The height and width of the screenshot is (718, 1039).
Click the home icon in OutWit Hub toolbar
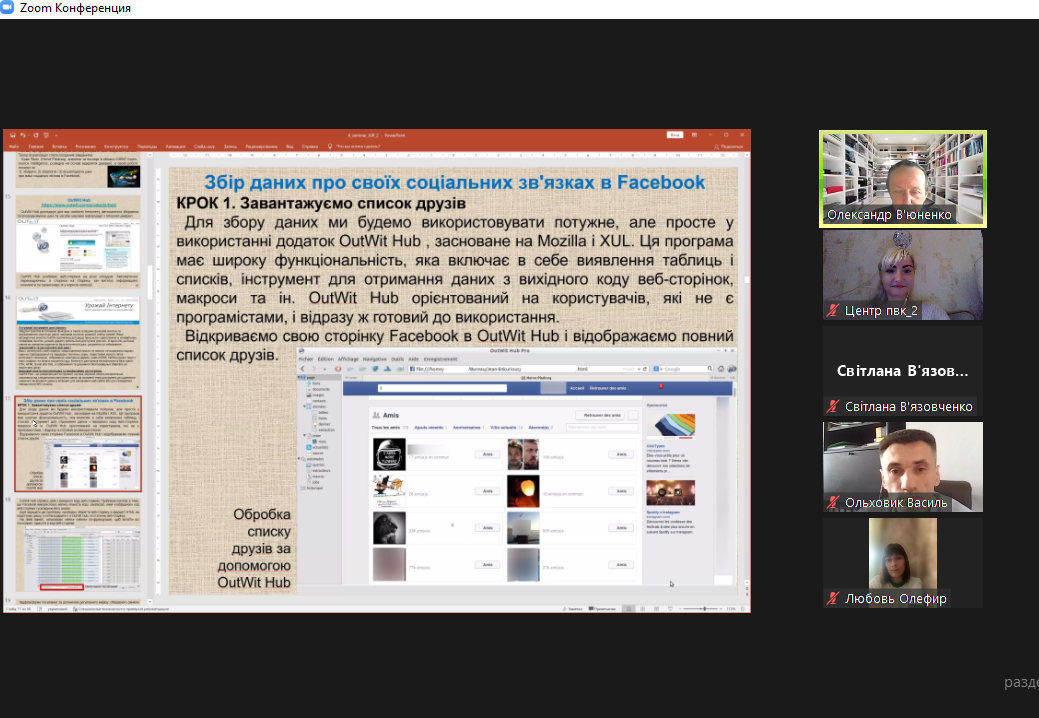721,369
